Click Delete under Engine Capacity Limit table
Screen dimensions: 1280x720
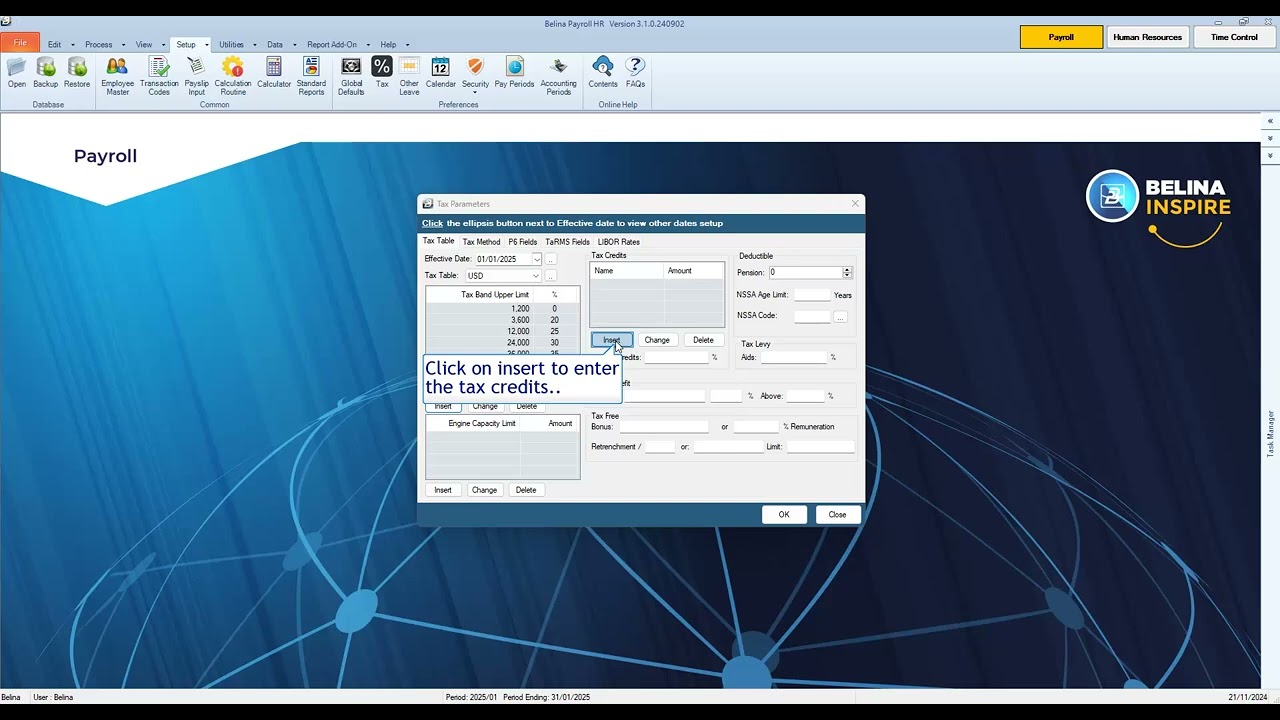(x=526, y=490)
